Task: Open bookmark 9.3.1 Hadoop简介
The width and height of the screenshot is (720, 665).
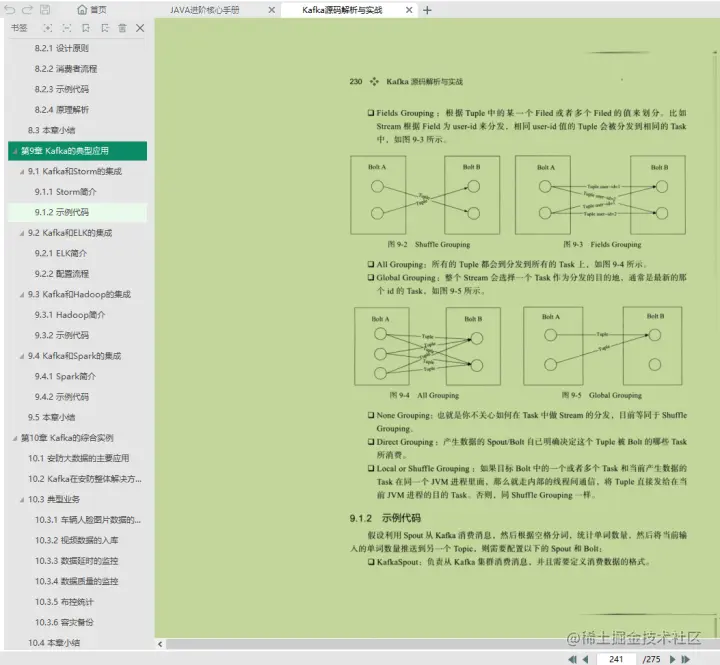Action: (70, 315)
